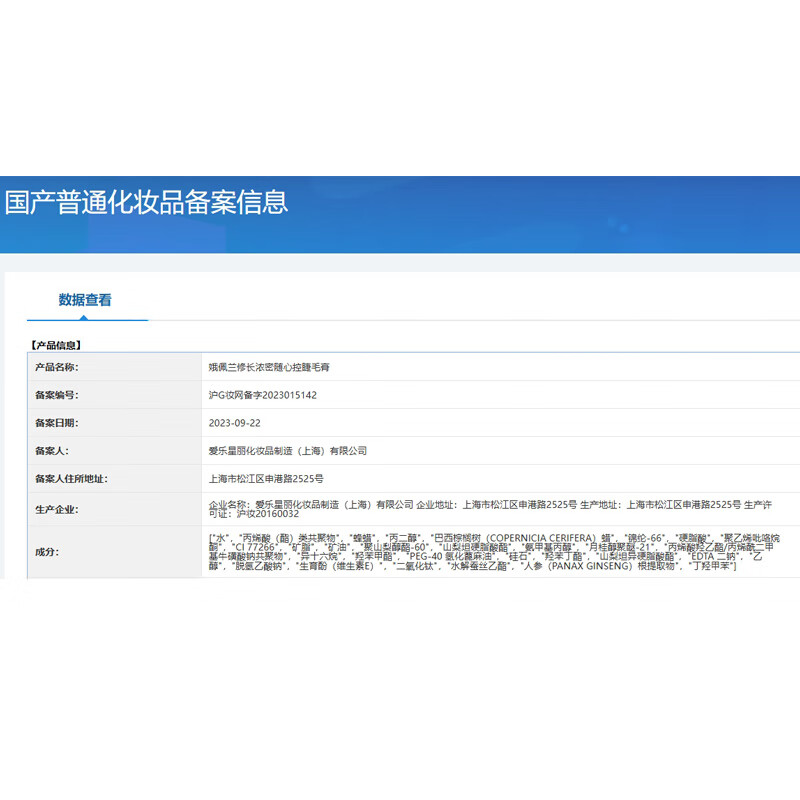Image resolution: width=800 pixels, height=800 pixels.
Task: Click the 备案编号 row label
Action: tap(56, 395)
